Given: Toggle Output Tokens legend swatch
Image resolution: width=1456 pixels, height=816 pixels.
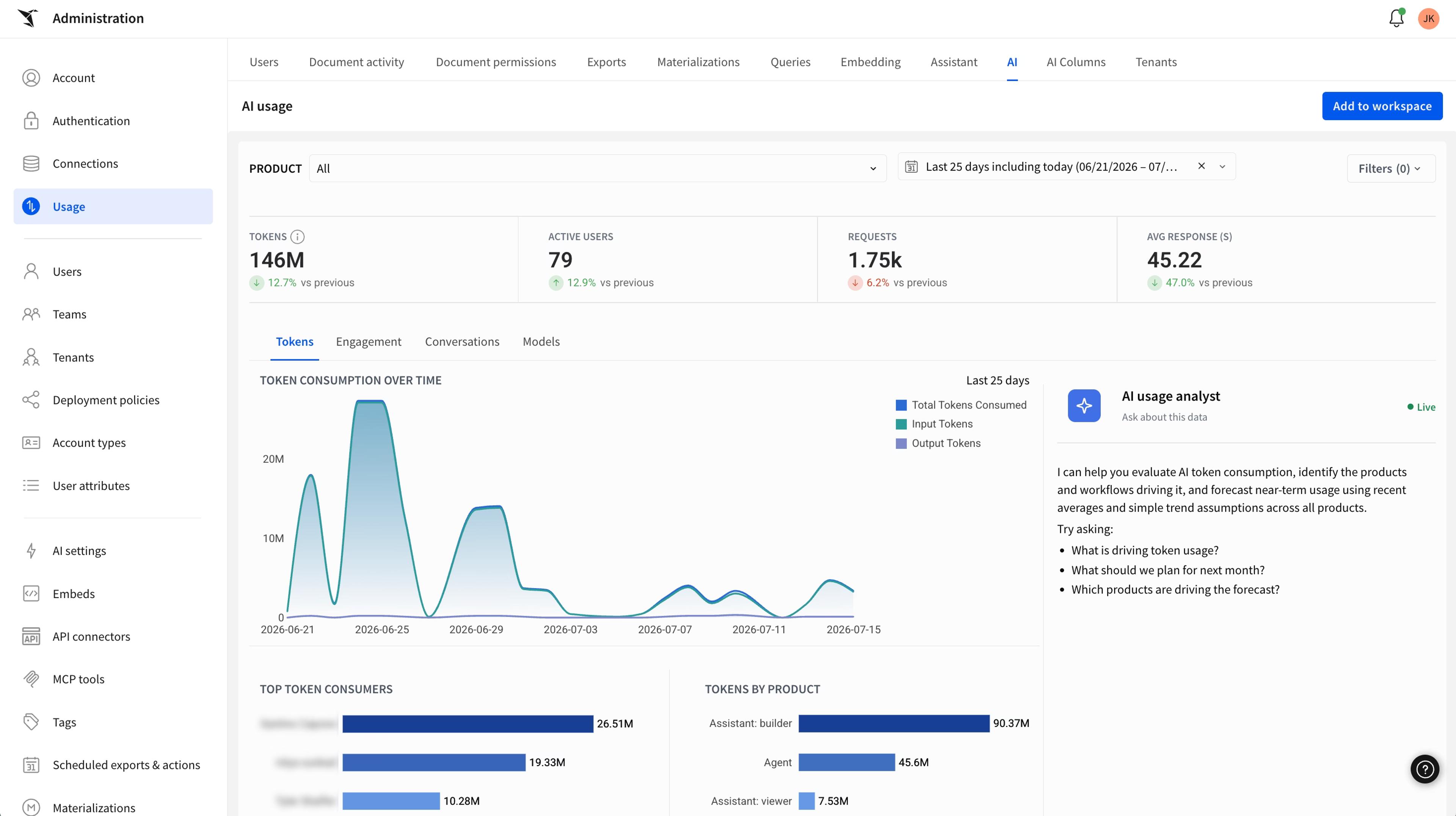Looking at the screenshot, I should coord(901,443).
